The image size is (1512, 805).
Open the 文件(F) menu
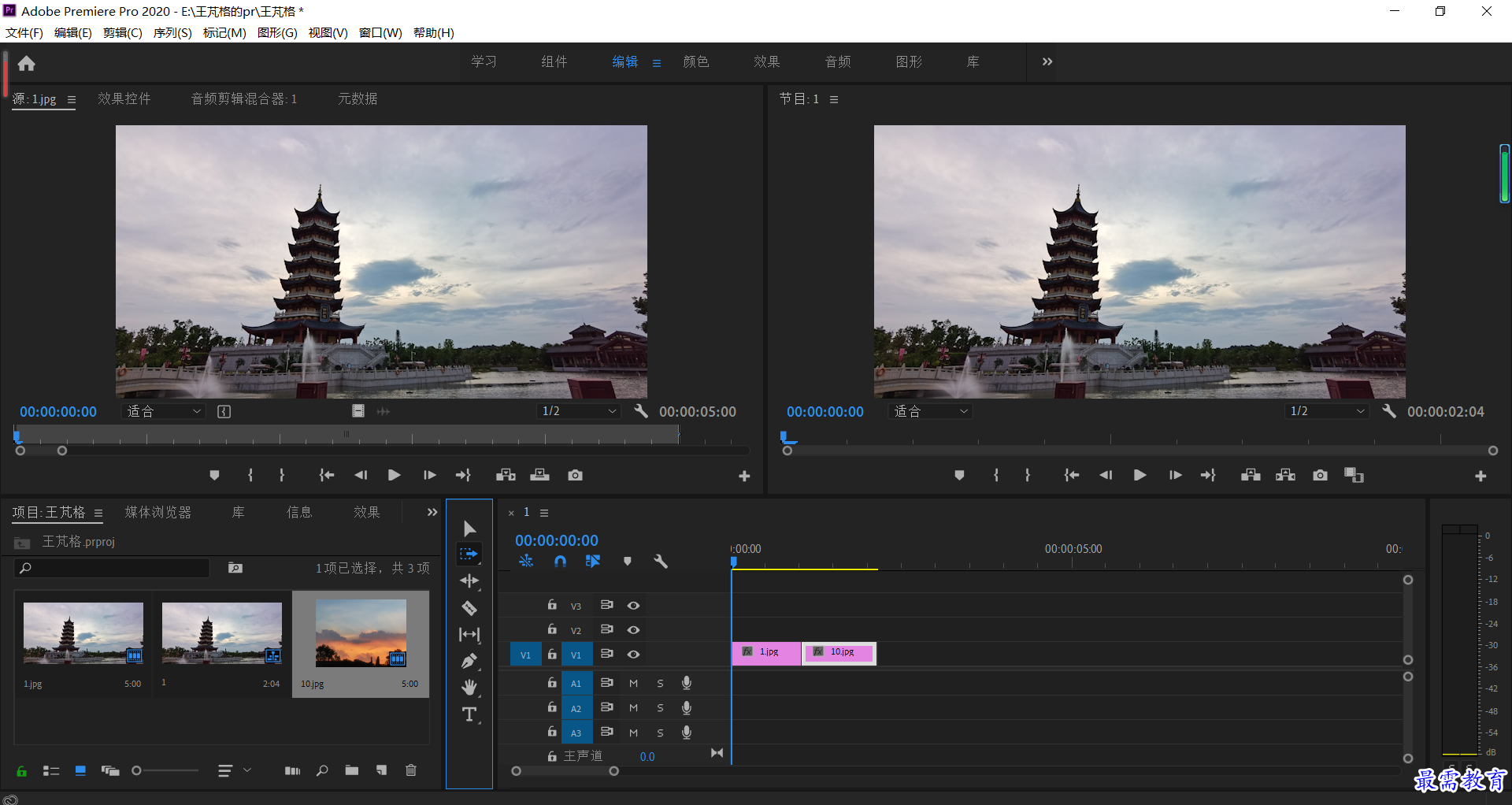point(24,33)
